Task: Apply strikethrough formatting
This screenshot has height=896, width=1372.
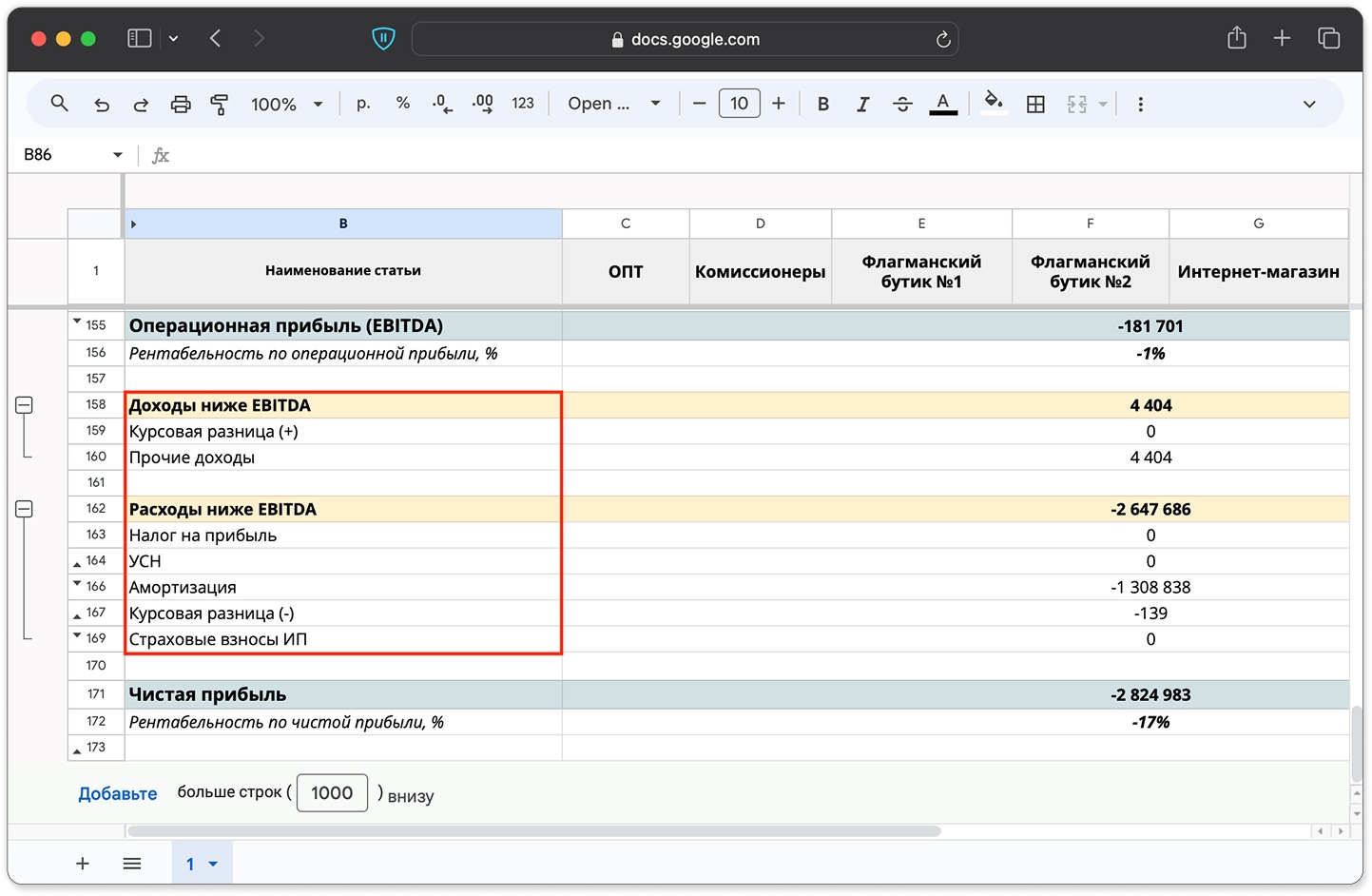Action: 902,105
